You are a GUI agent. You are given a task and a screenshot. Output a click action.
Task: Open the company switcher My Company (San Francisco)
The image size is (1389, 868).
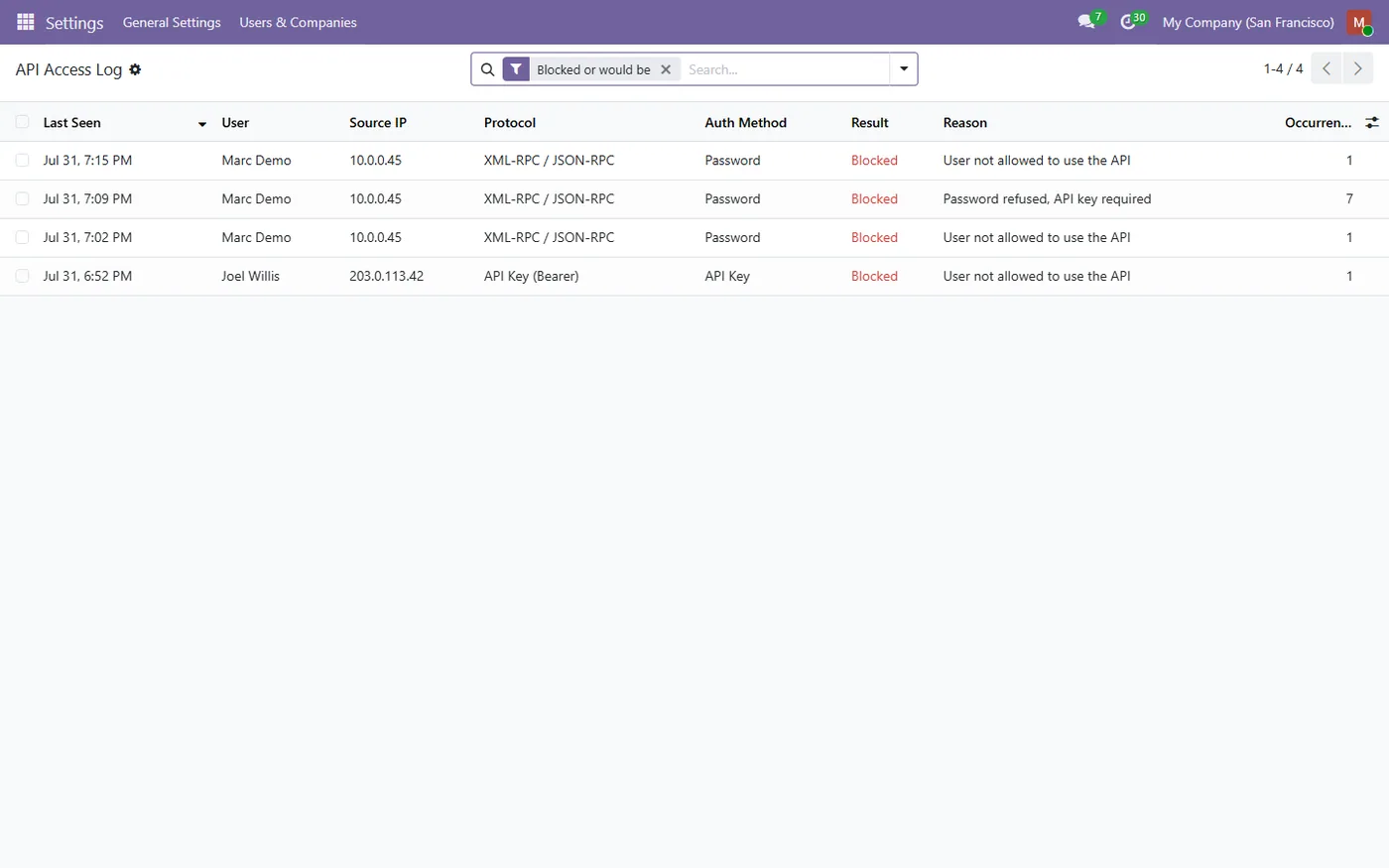[1248, 22]
